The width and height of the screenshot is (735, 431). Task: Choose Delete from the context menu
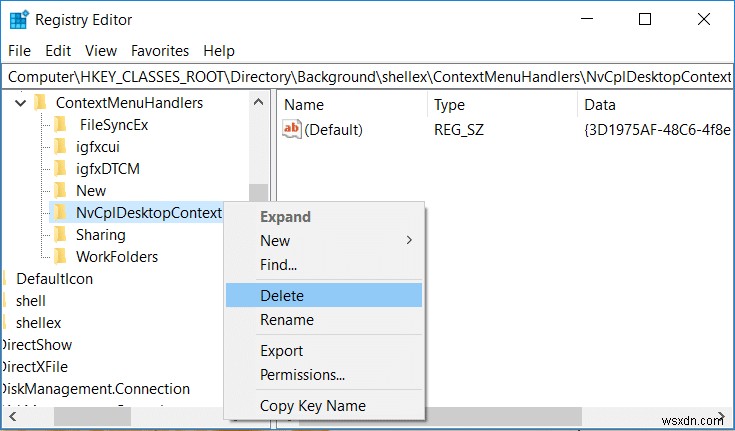(282, 296)
